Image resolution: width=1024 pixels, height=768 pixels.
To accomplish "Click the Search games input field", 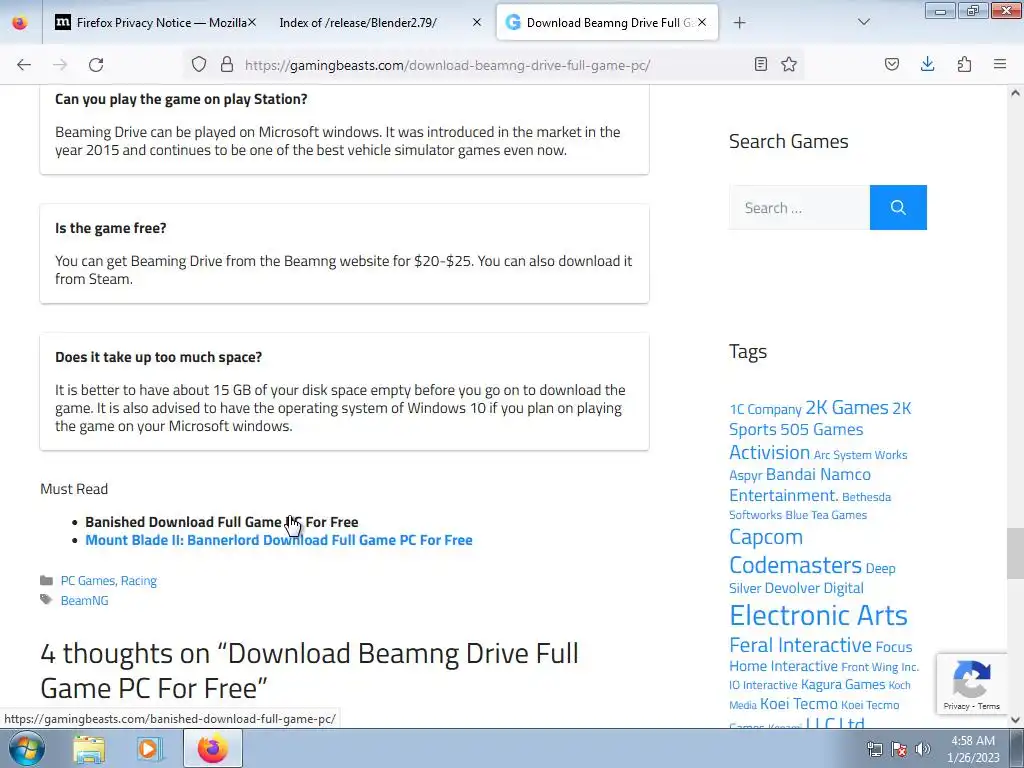I will tap(799, 208).
